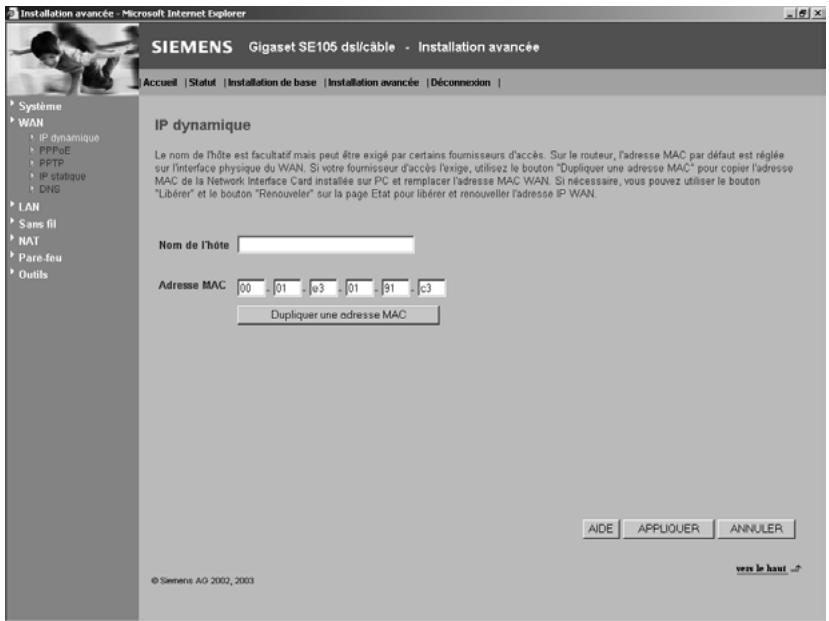Image resolution: width=829 pixels, height=621 pixels.
Task: Select PPPoE under WAN
Action: pyautogui.click(x=54, y=151)
